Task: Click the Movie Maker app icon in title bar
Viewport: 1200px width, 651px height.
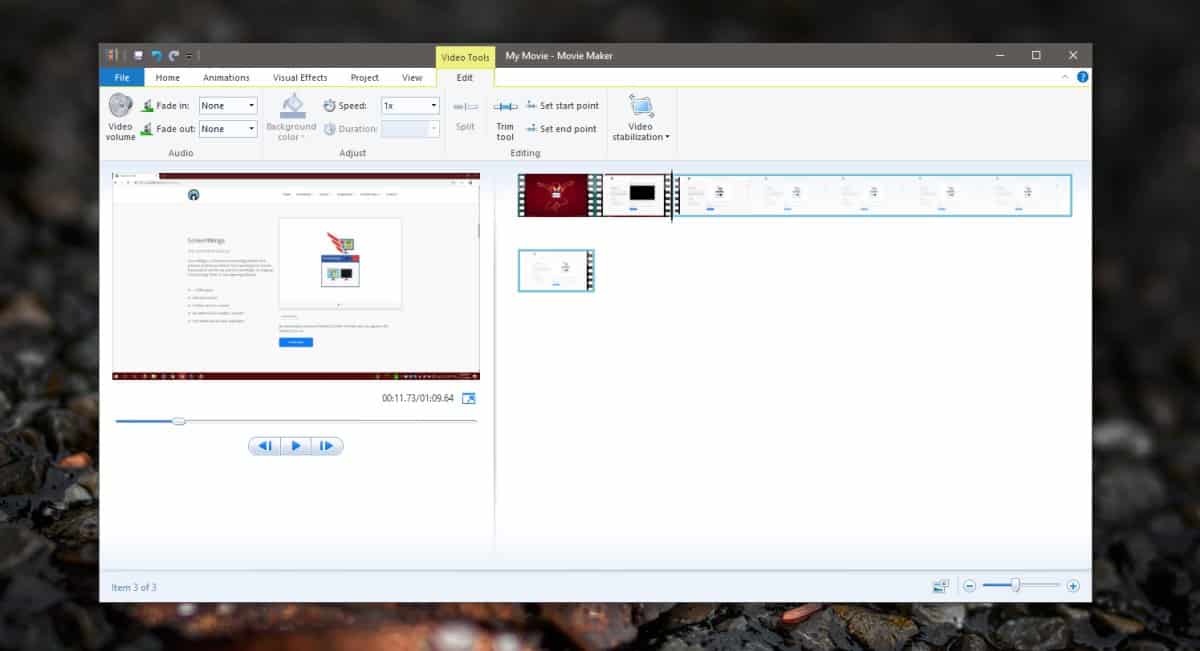Action: [113, 55]
